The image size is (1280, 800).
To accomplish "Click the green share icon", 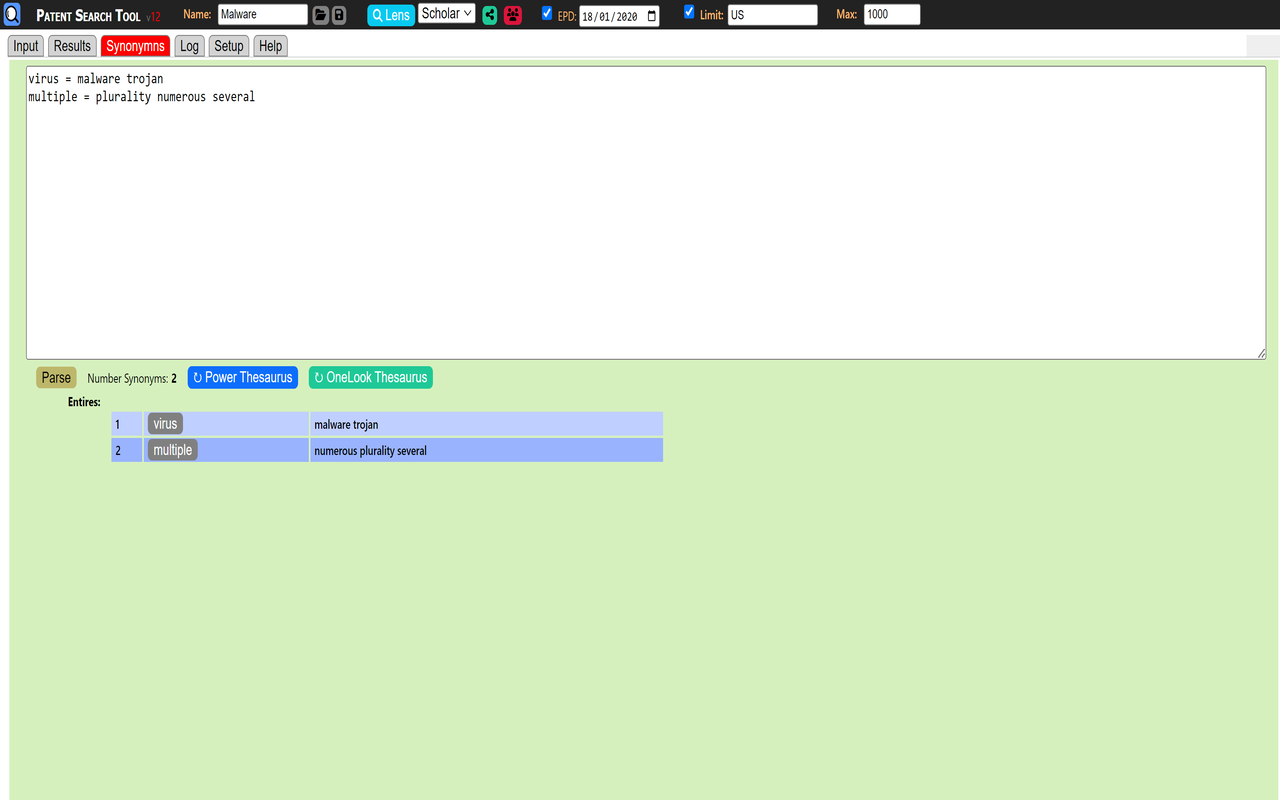I will coord(490,15).
